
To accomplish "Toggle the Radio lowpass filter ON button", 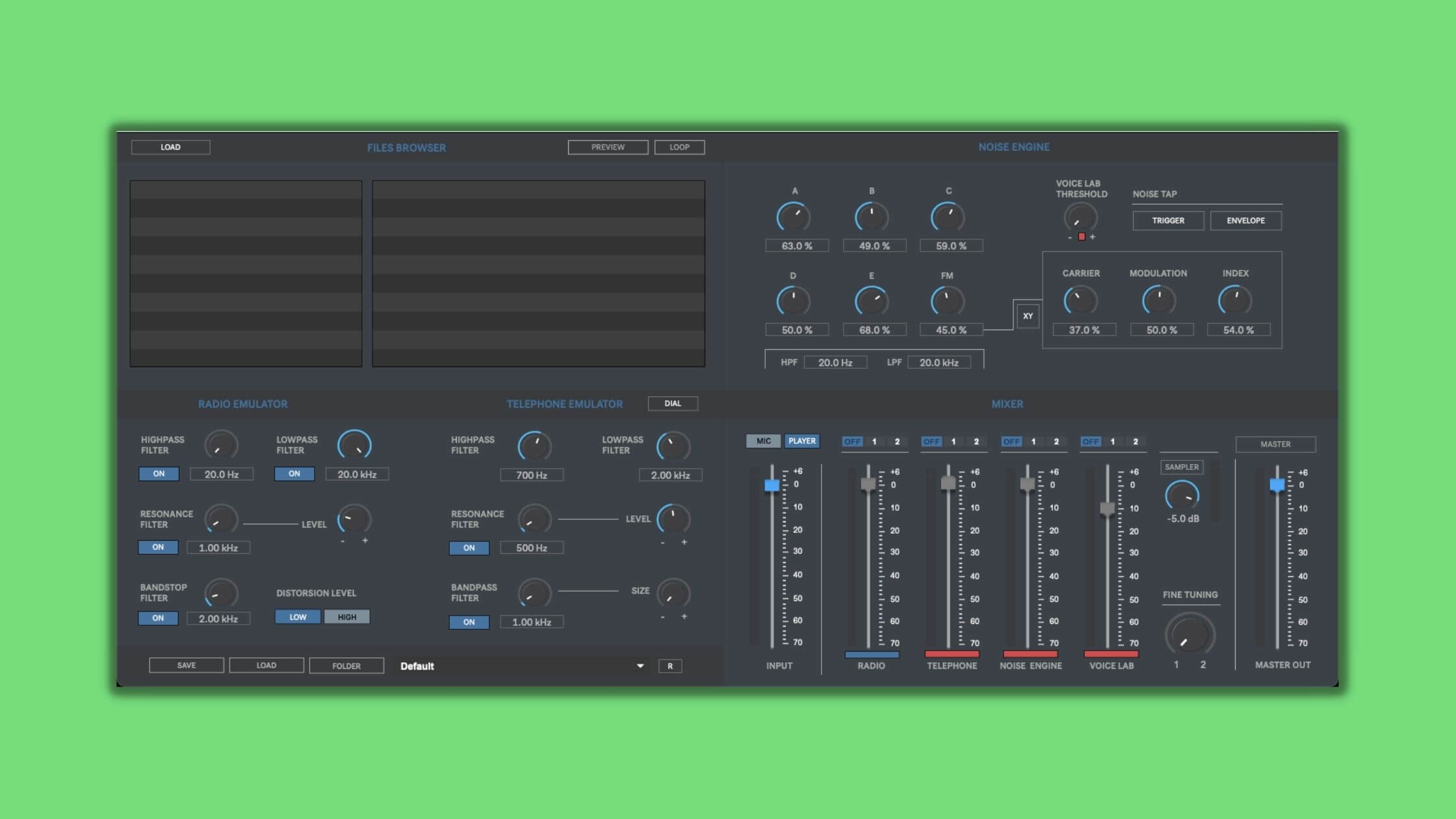I will coord(294,474).
